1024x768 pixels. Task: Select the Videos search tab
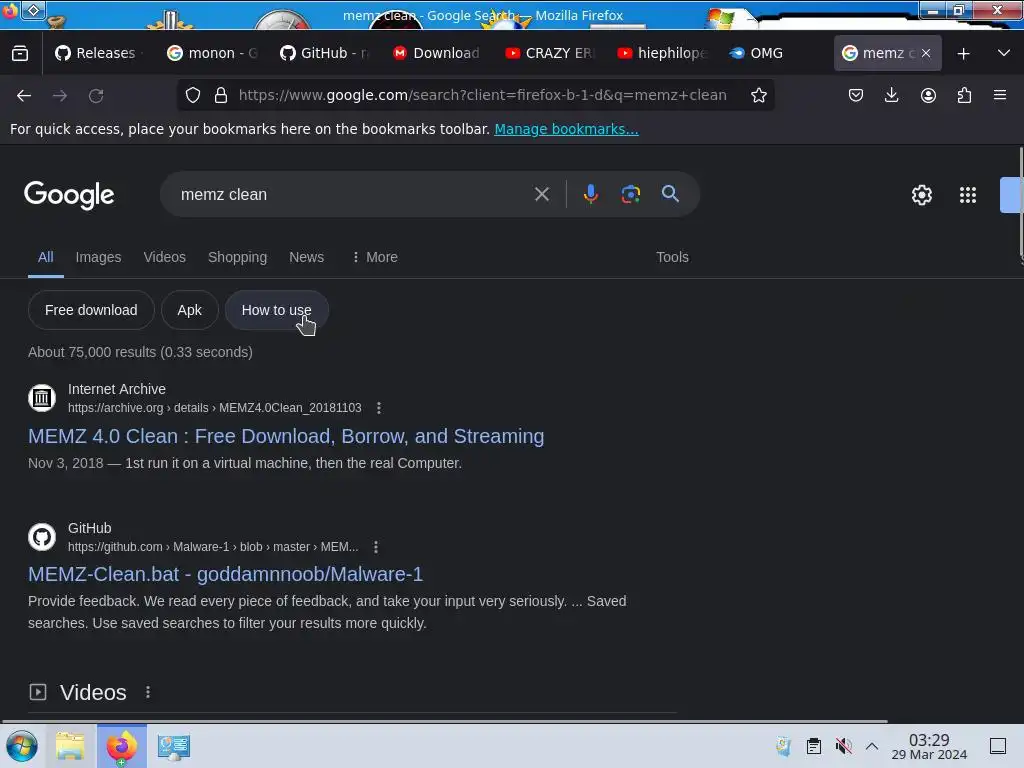165,257
